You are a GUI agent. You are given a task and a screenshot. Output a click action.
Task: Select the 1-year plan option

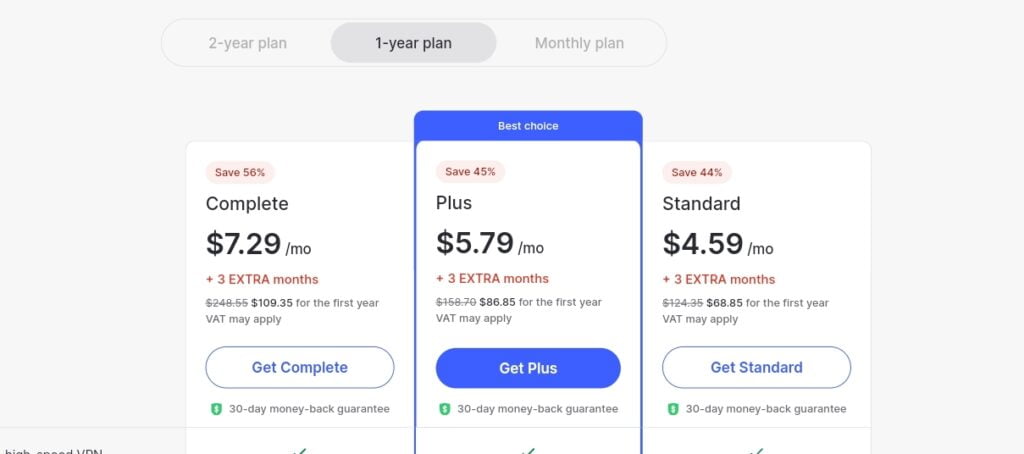click(413, 43)
